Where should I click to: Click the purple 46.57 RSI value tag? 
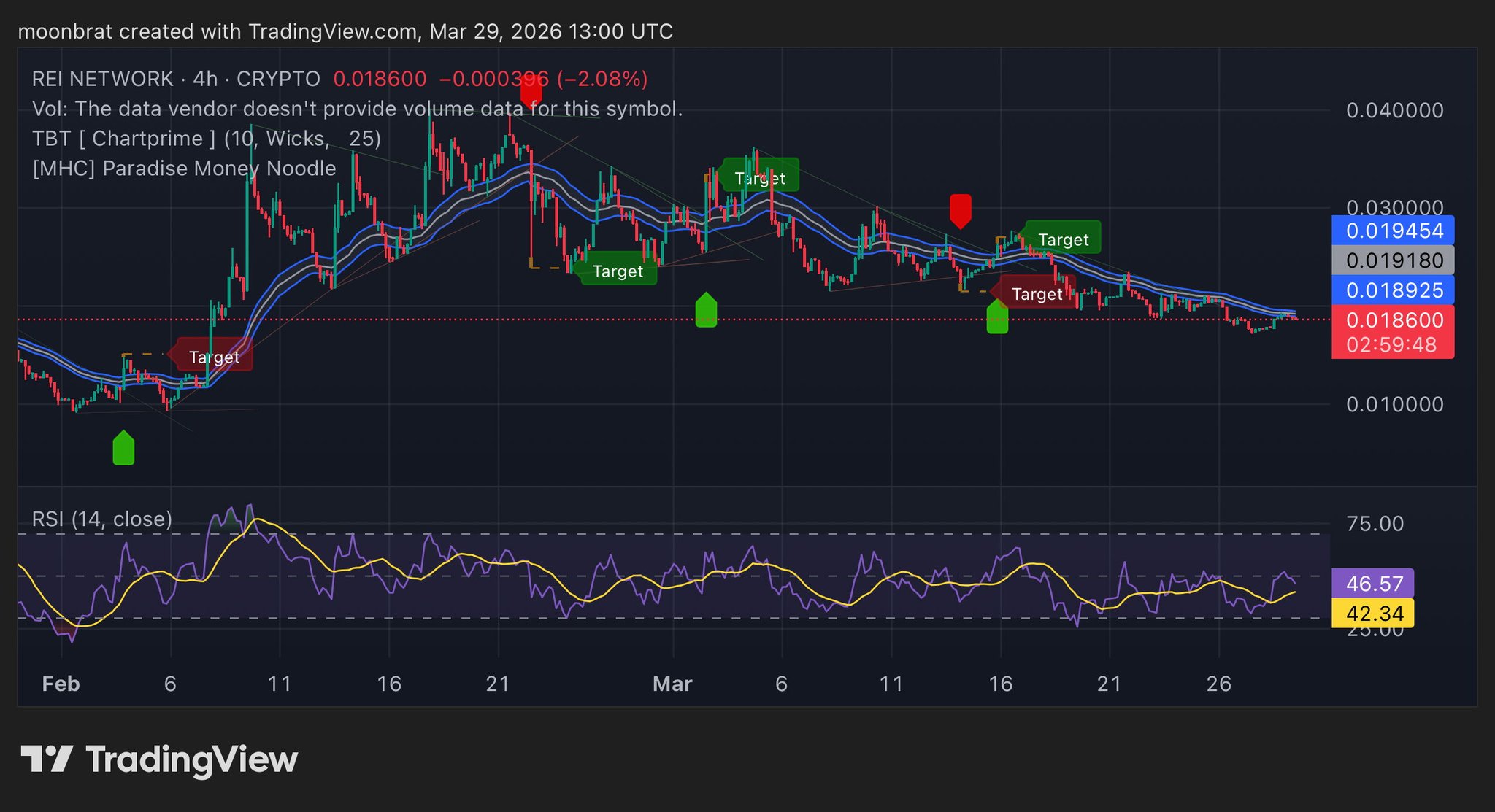(1373, 584)
